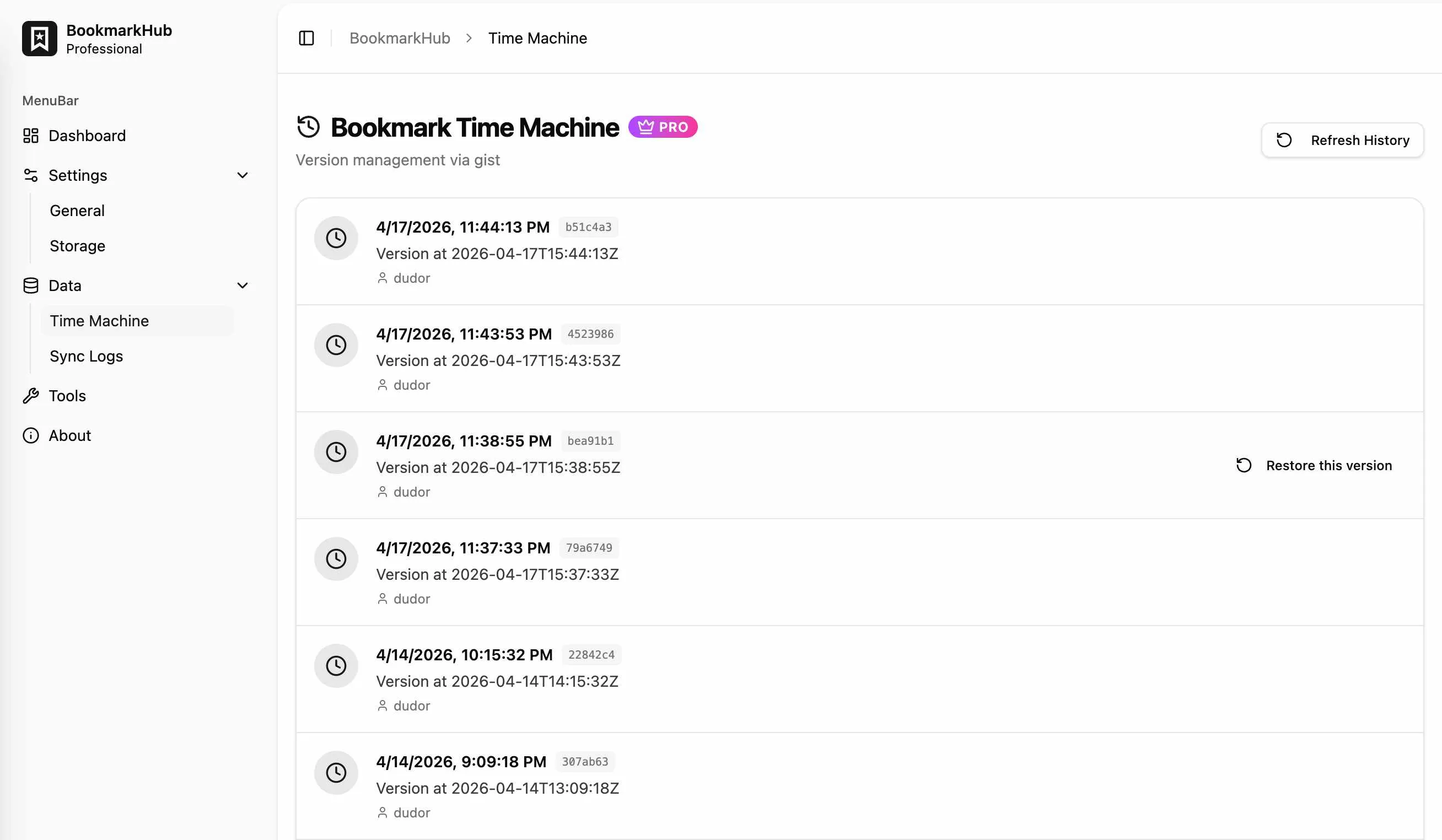Image resolution: width=1442 pixels, height=840 pixels.
Task: Click the About info icon
Action: (x=30, y=435)
